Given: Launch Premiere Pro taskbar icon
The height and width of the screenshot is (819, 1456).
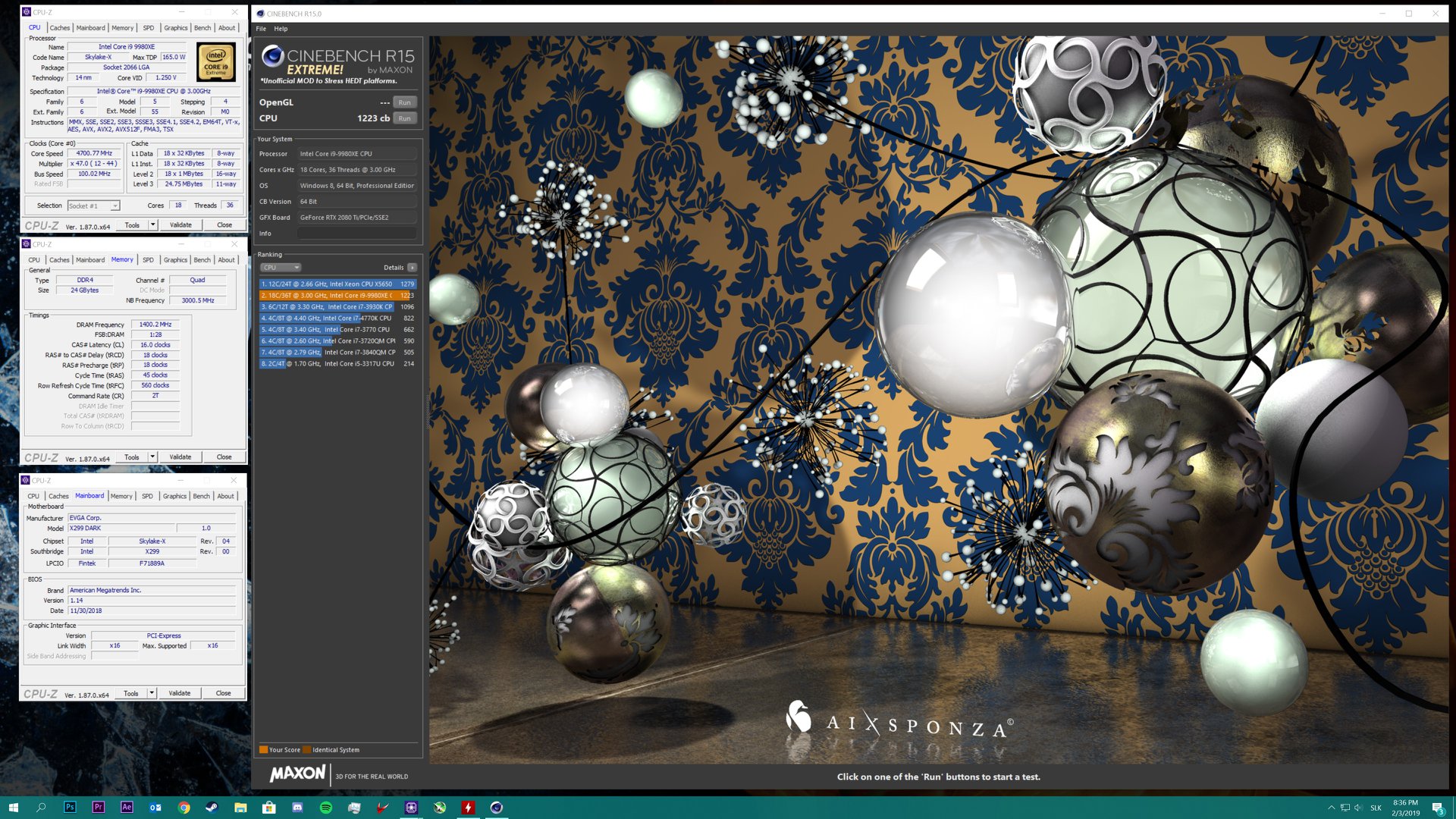Looking at the screenshot, I should pyautogui.click(x=99, y=808).
